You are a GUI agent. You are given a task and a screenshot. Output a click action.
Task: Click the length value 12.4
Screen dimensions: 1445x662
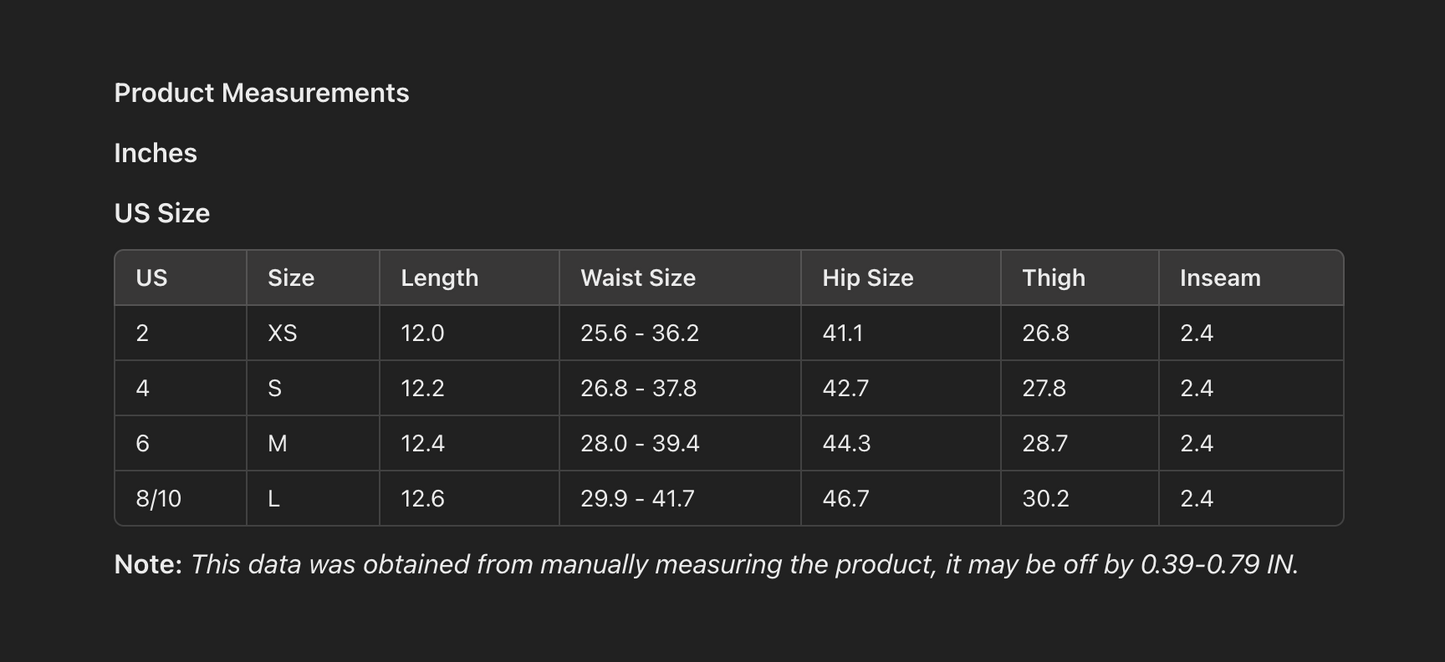[x=422, y=443]
